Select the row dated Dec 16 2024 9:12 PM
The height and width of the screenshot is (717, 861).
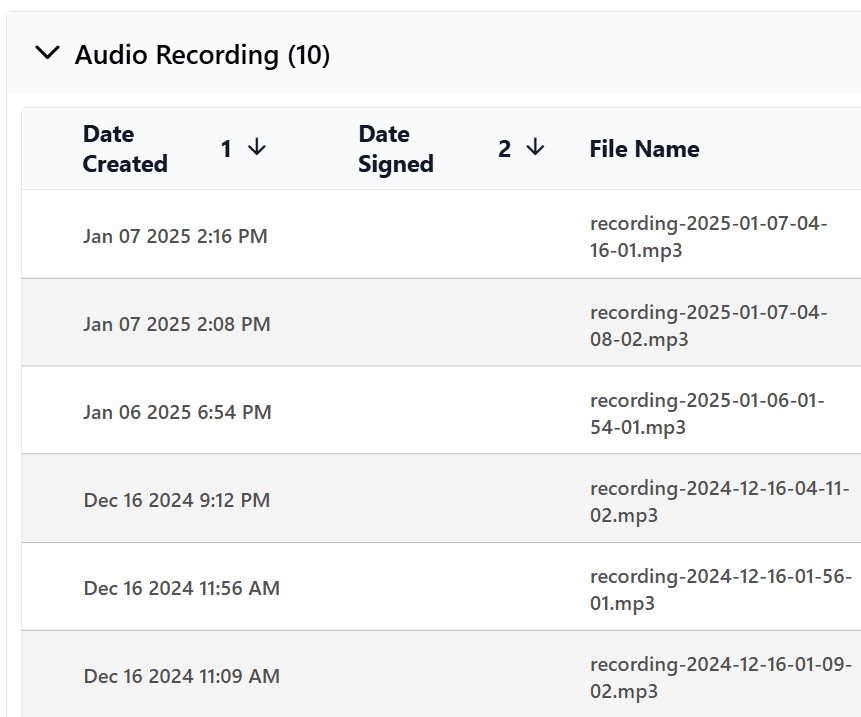click(x=177, y=501)
